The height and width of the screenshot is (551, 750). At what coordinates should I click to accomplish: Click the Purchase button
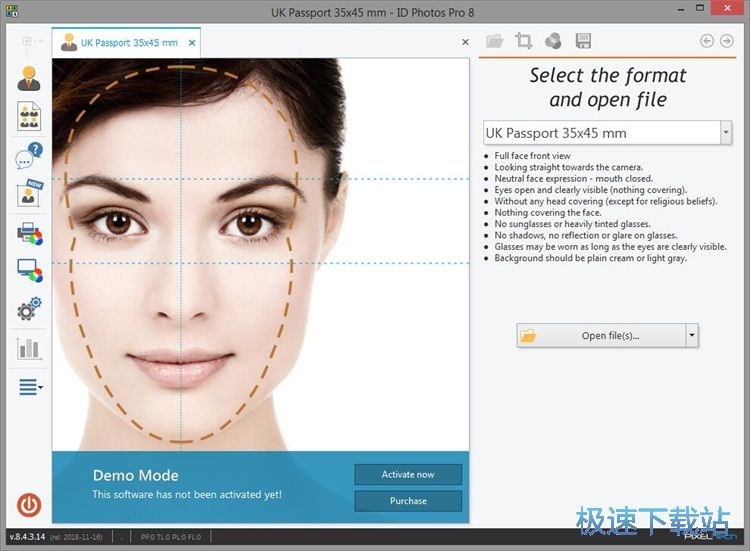click(408, 501)
